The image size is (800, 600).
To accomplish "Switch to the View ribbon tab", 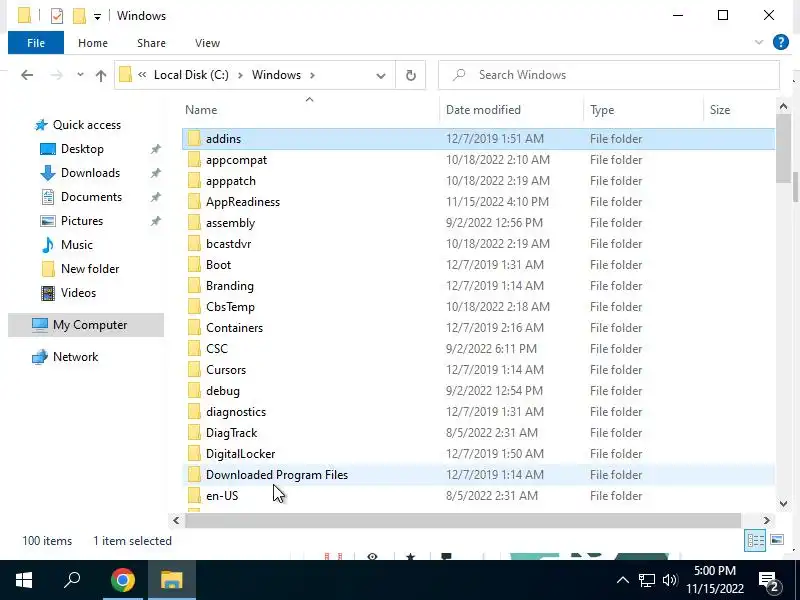I will pos(207,43).
